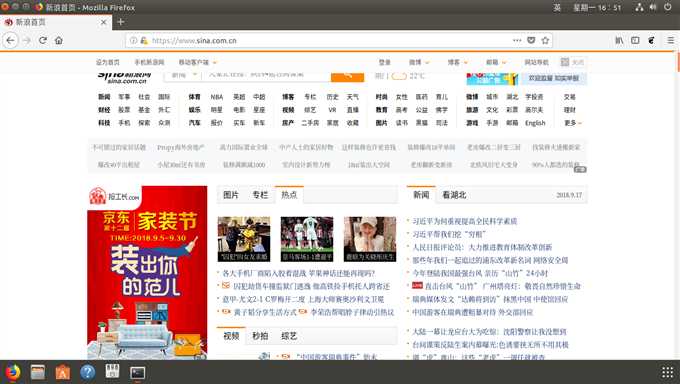Click the 登录 login link

tap(385, 62)
